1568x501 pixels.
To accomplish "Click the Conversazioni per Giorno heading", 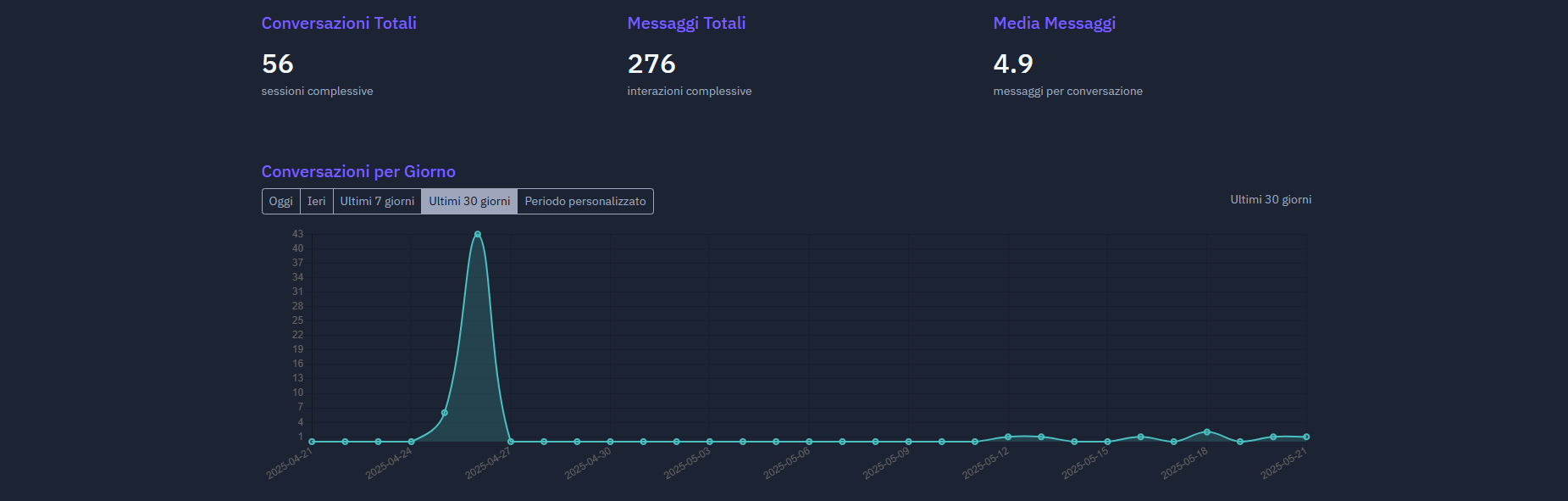I will click(358, 171).
